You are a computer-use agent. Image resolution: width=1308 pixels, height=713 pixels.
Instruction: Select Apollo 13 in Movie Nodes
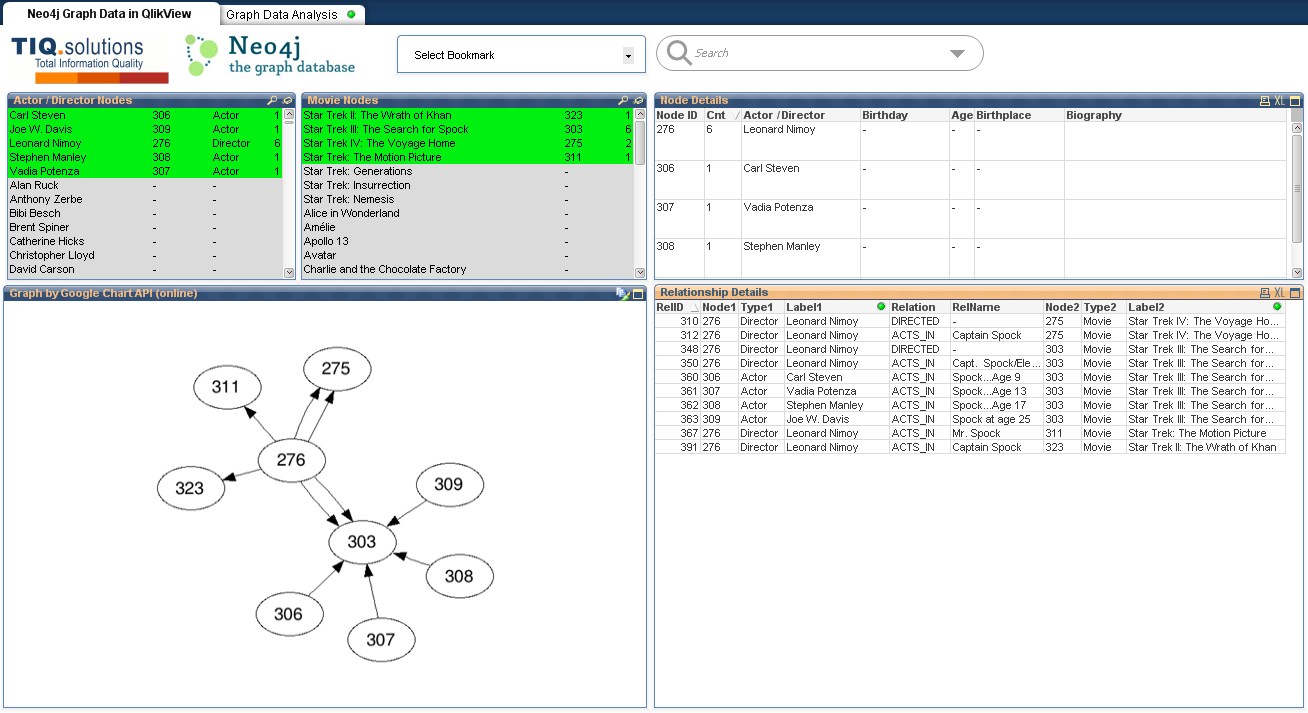[x=467, y=241]
